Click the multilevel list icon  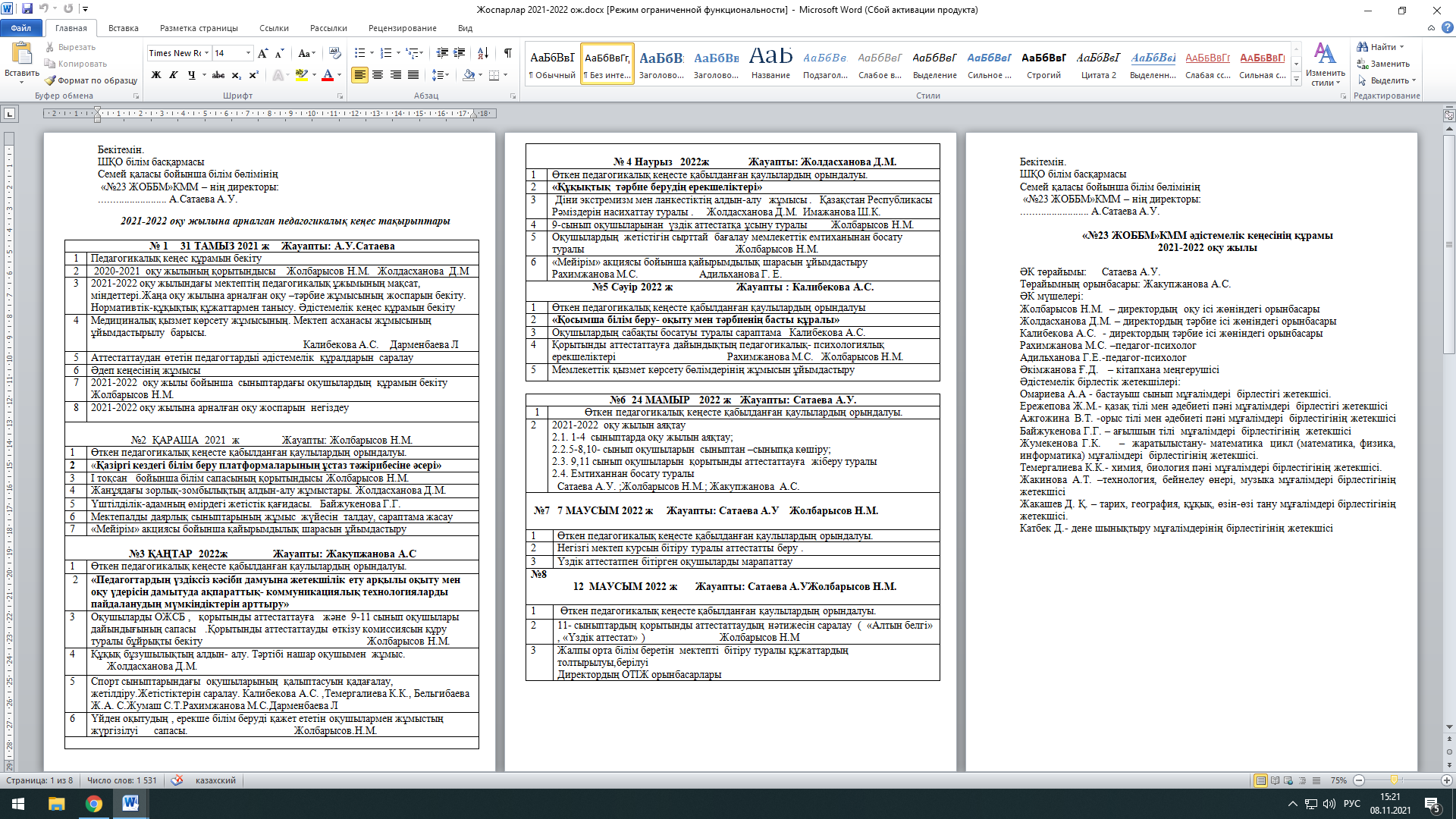pos(412,53)
